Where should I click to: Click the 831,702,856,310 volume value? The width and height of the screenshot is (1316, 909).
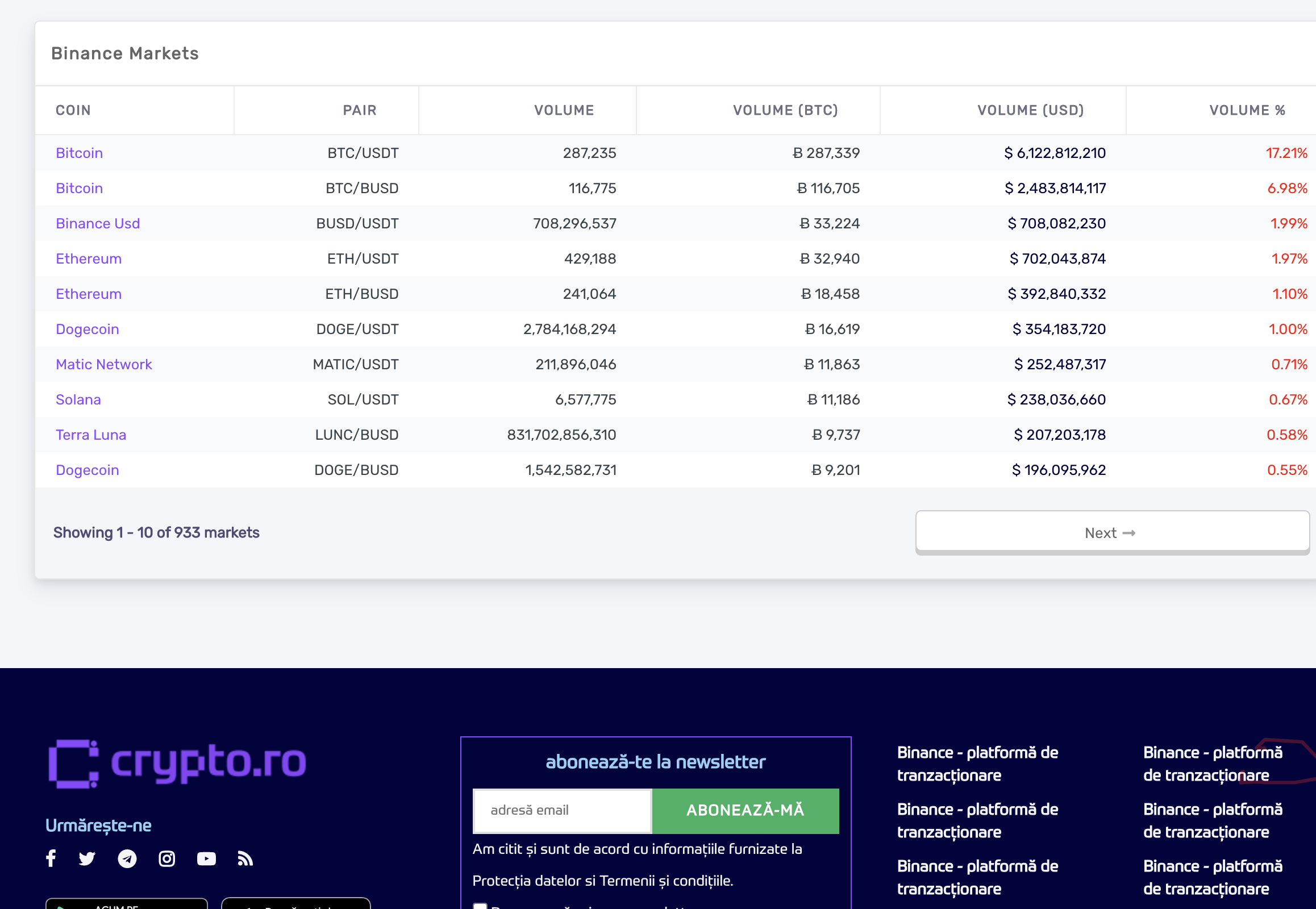tap(562, 435)
